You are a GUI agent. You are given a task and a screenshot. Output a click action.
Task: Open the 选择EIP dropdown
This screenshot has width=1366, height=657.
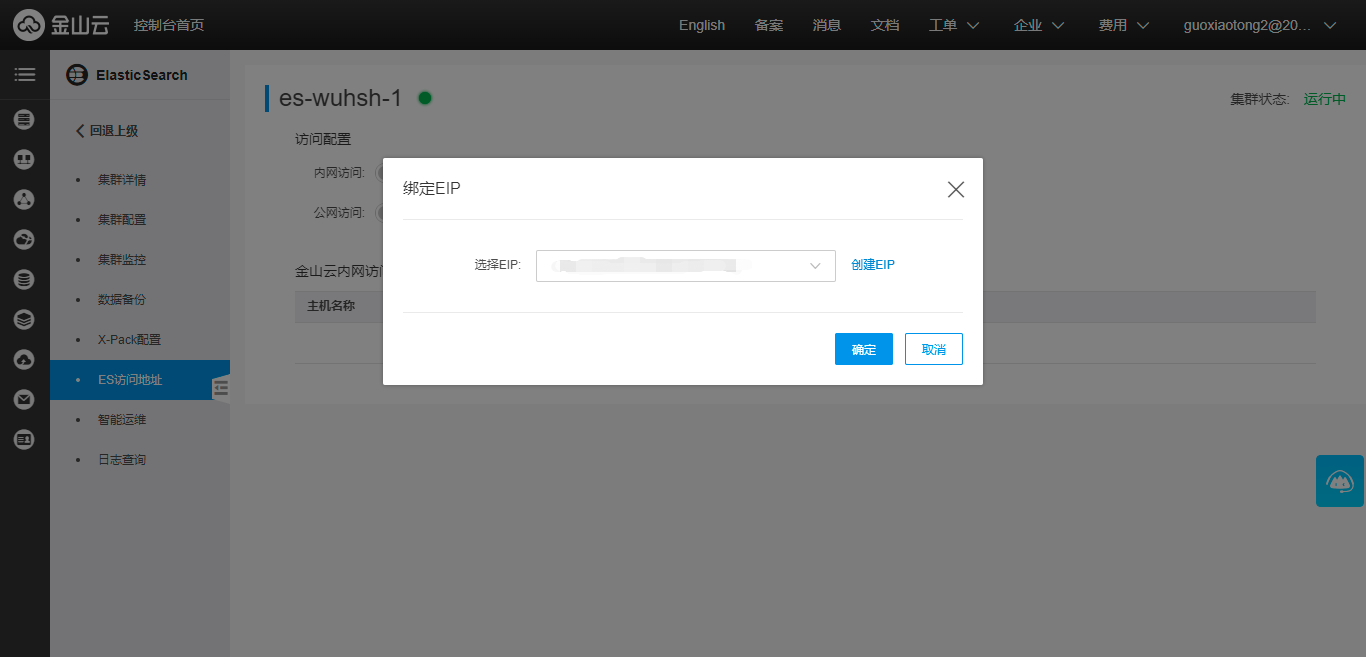tap(686, 266)
